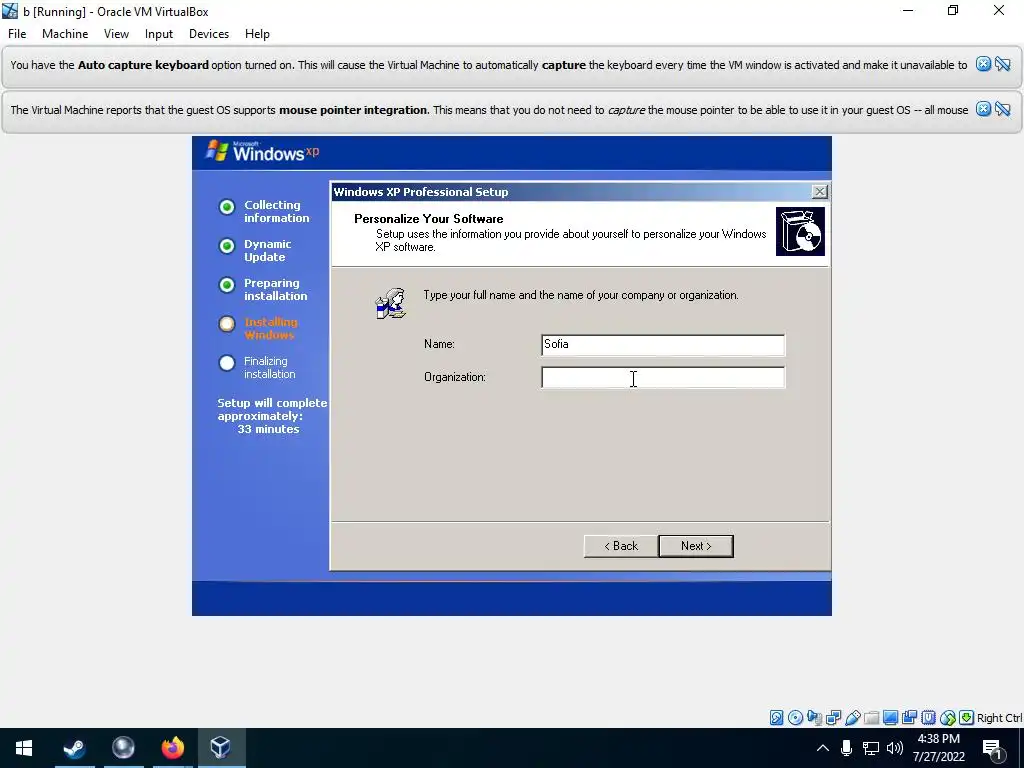Open the File menu
Screen dimensions: 1024x768
[x=17, y=34]
